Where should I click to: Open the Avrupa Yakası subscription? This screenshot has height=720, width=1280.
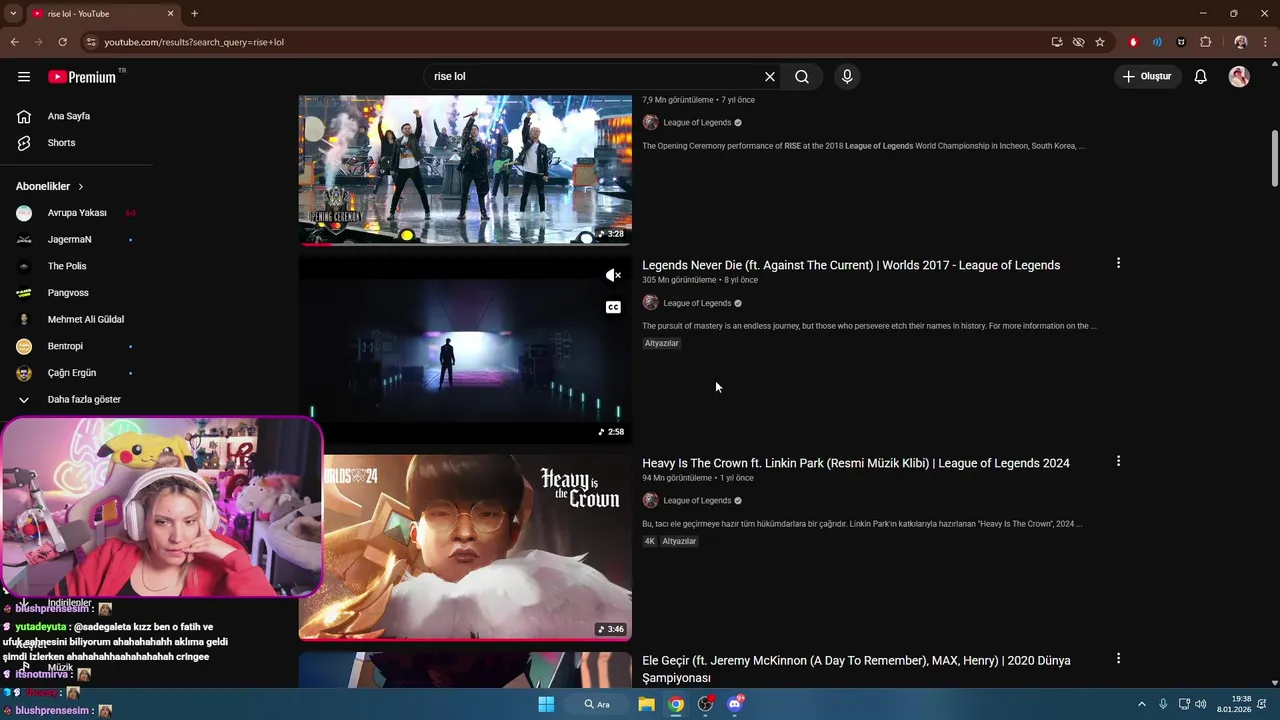coord(78,213)
